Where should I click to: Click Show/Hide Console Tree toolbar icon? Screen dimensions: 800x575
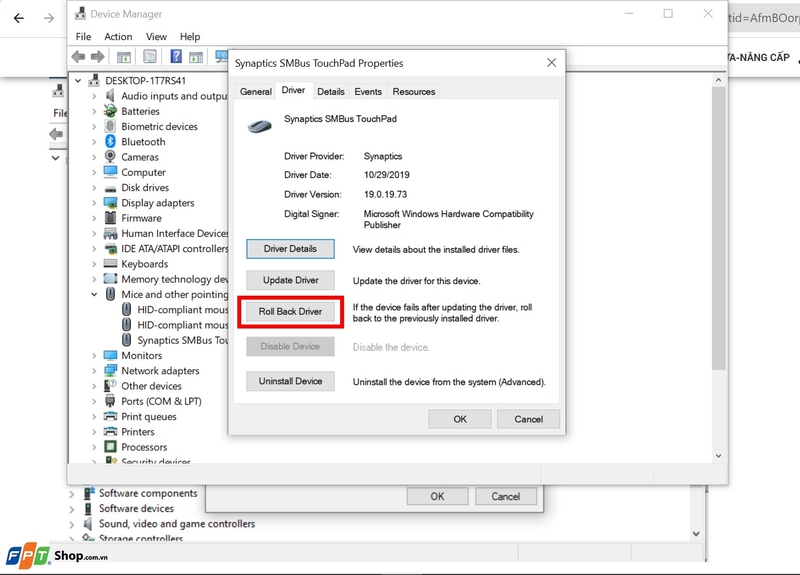click(x=124, y=57)
